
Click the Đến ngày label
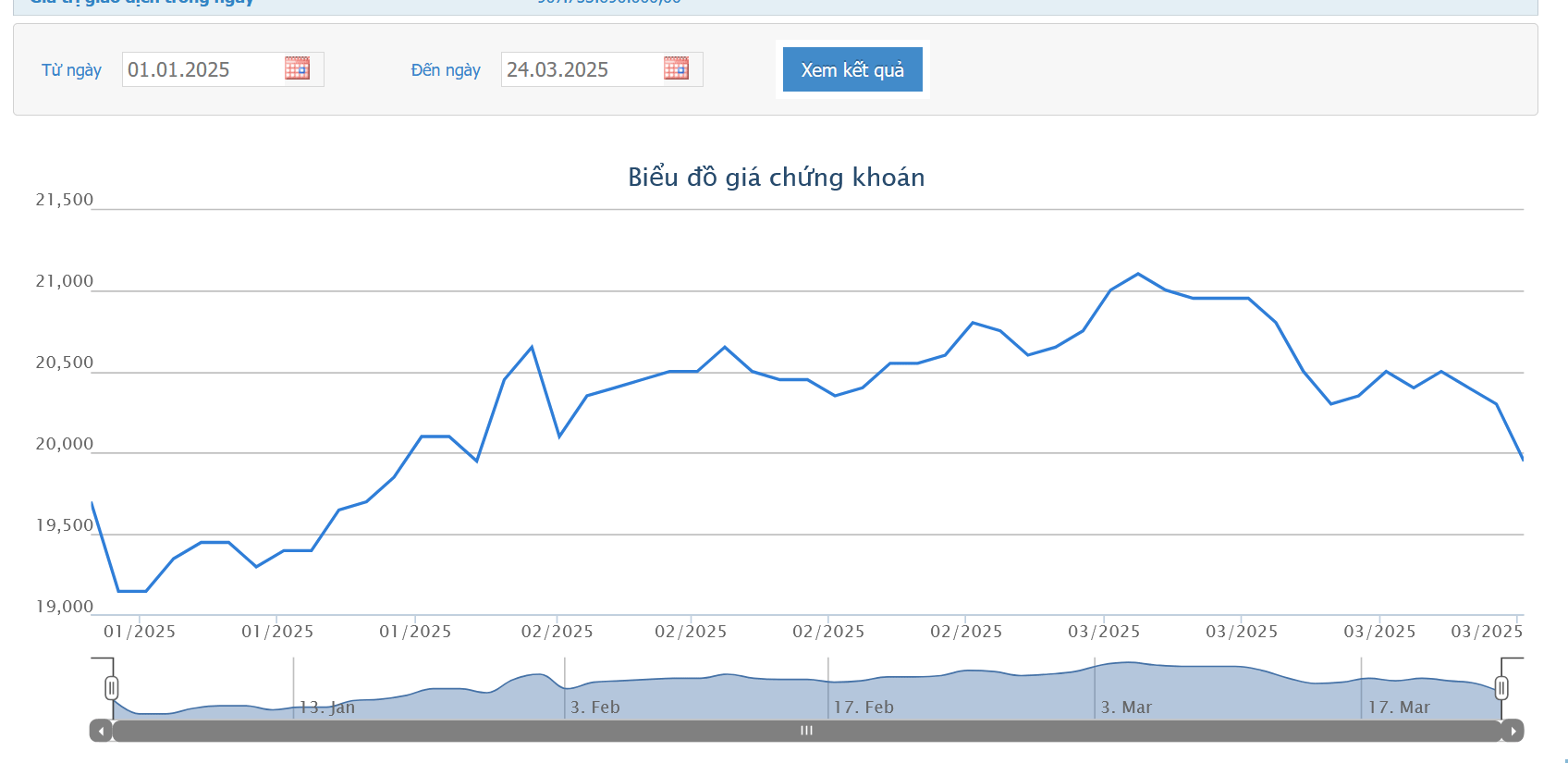click(446, 70)
